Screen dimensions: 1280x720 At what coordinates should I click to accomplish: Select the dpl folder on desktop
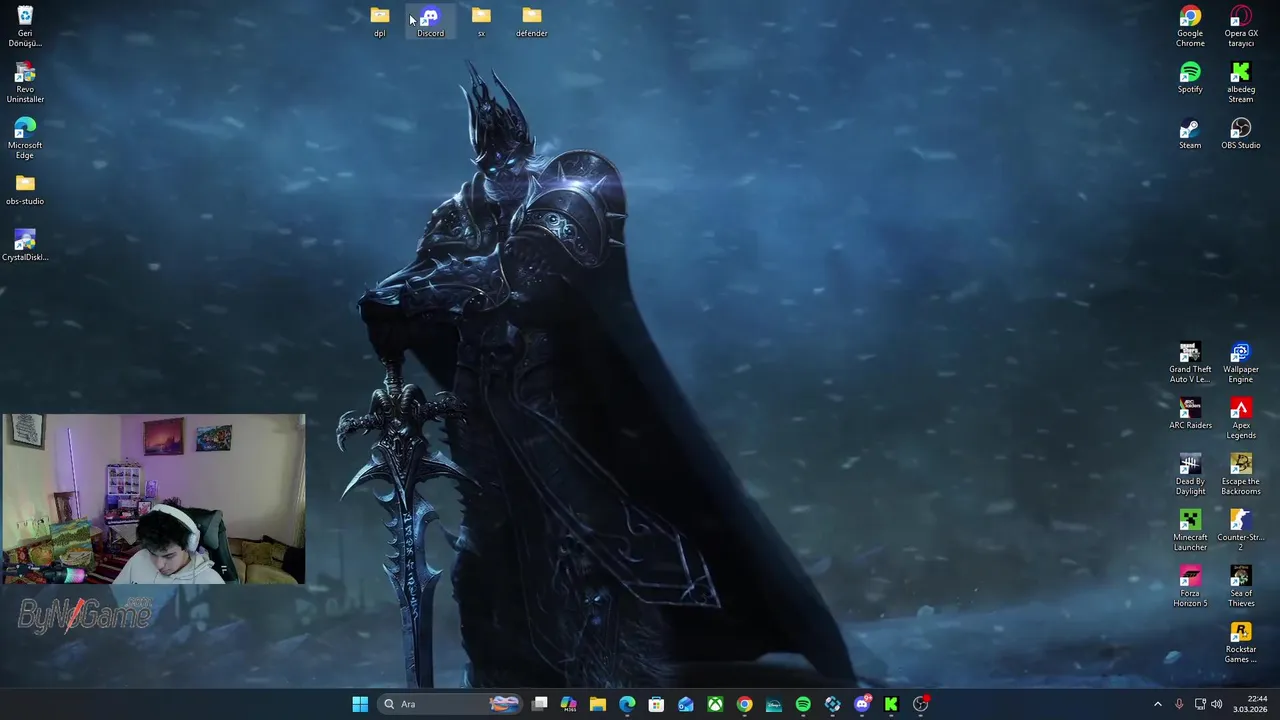coord(380,22)
